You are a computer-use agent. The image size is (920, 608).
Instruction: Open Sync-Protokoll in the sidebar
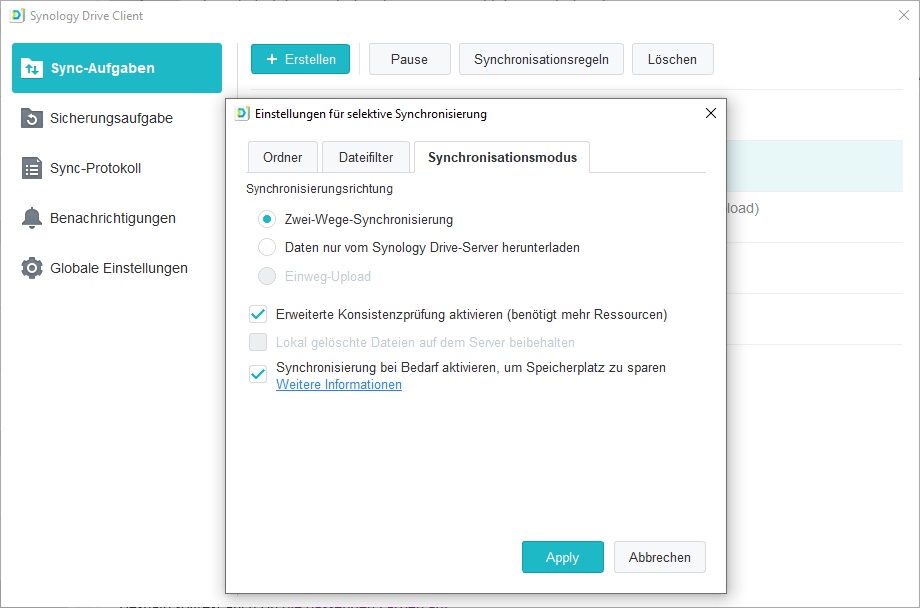tap(117, 168)
